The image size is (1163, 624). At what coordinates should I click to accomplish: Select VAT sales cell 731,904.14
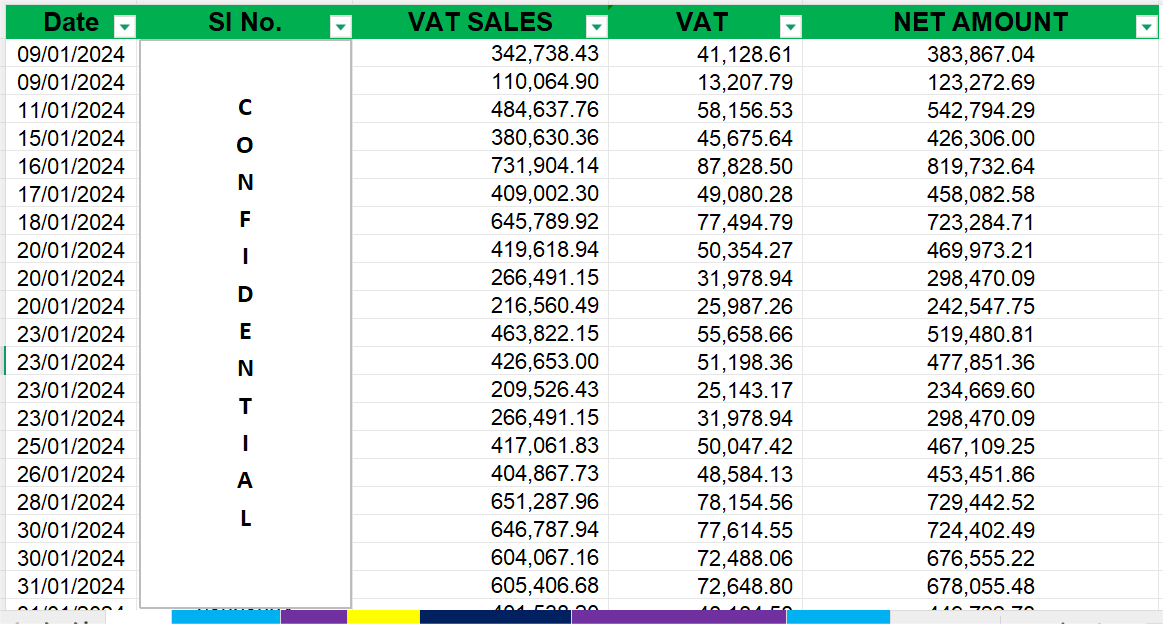pyautogui.click(x=545, y=166)
